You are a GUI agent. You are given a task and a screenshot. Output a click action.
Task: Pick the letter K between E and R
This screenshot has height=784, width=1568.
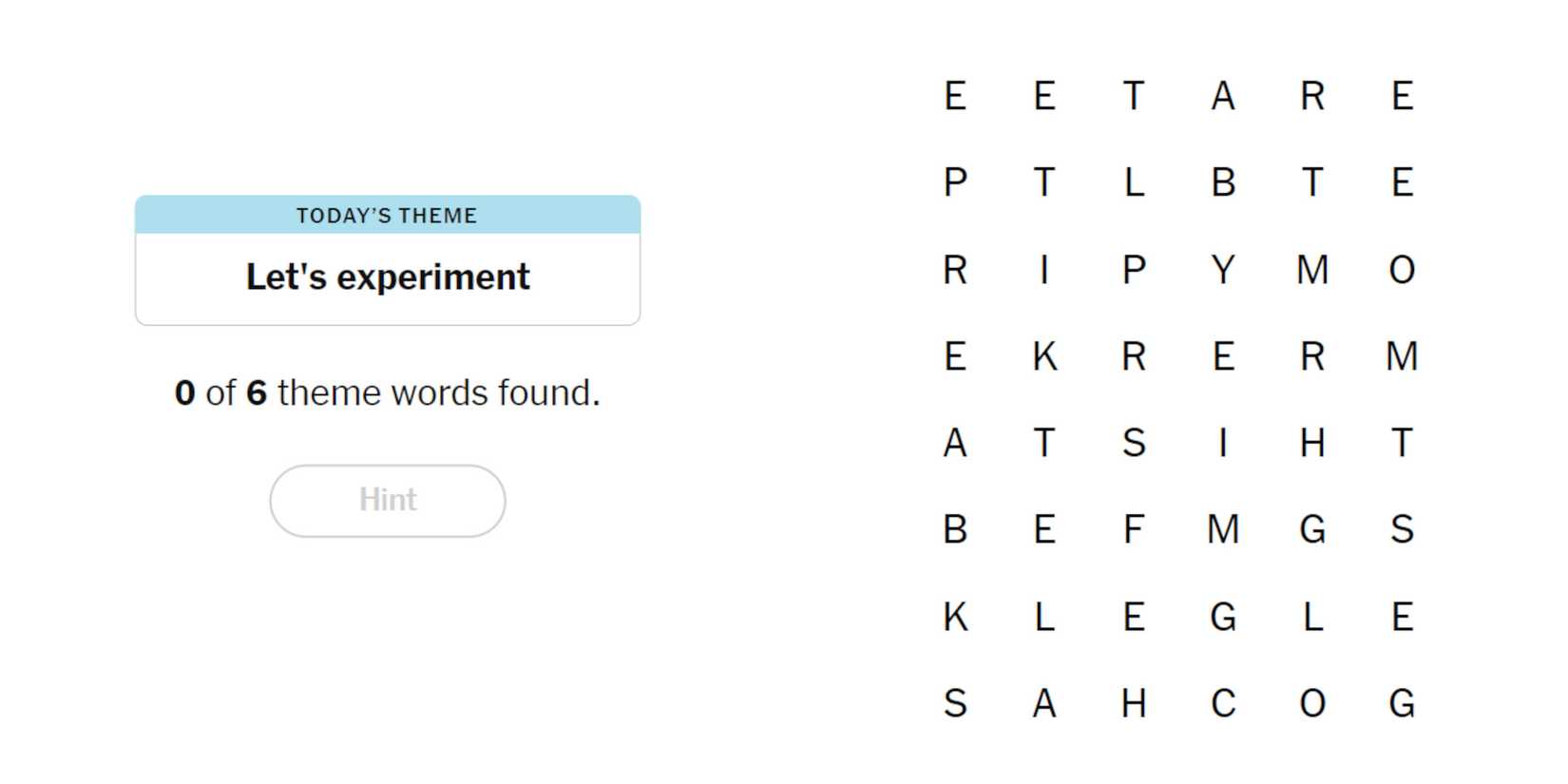1043,356
